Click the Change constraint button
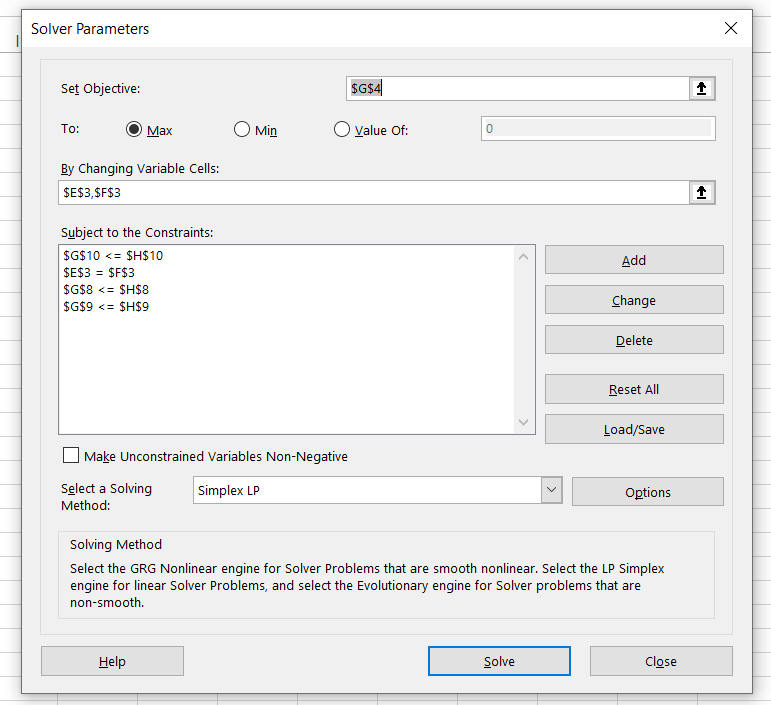The image size is (771, 705). (633, 300)
